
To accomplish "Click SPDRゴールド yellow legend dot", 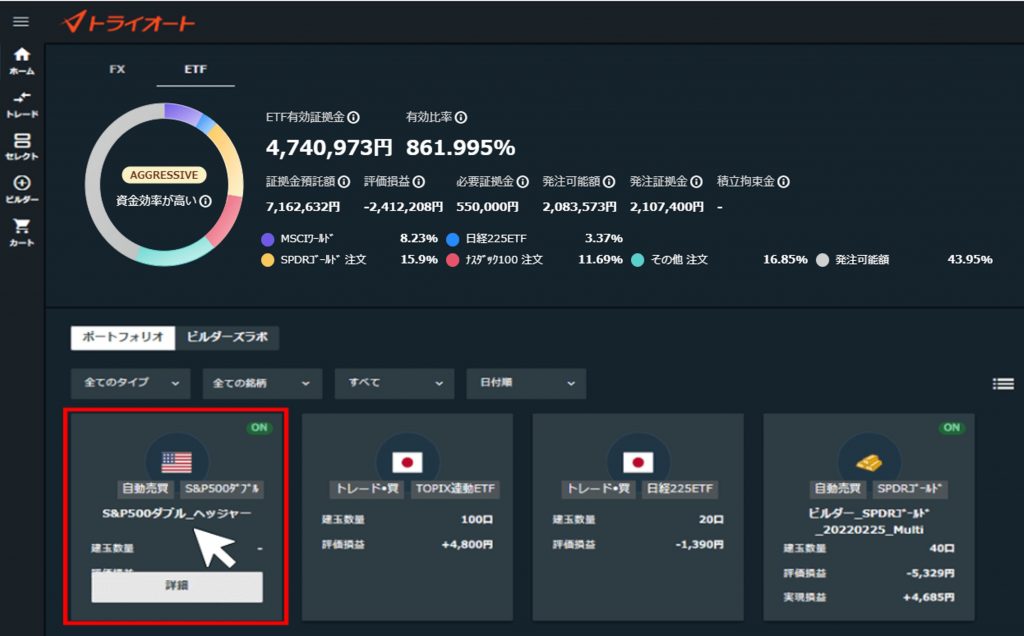I will [x=268, y=260].
